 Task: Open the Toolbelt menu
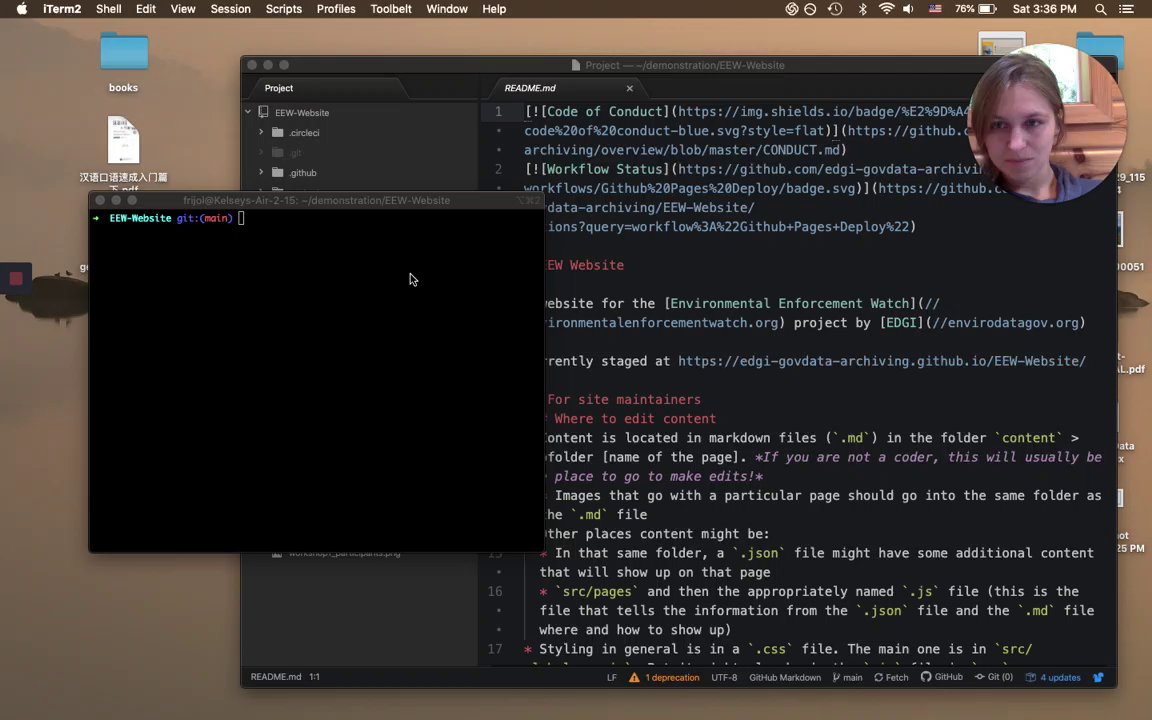pyautogui.click(x=391, y=9)
